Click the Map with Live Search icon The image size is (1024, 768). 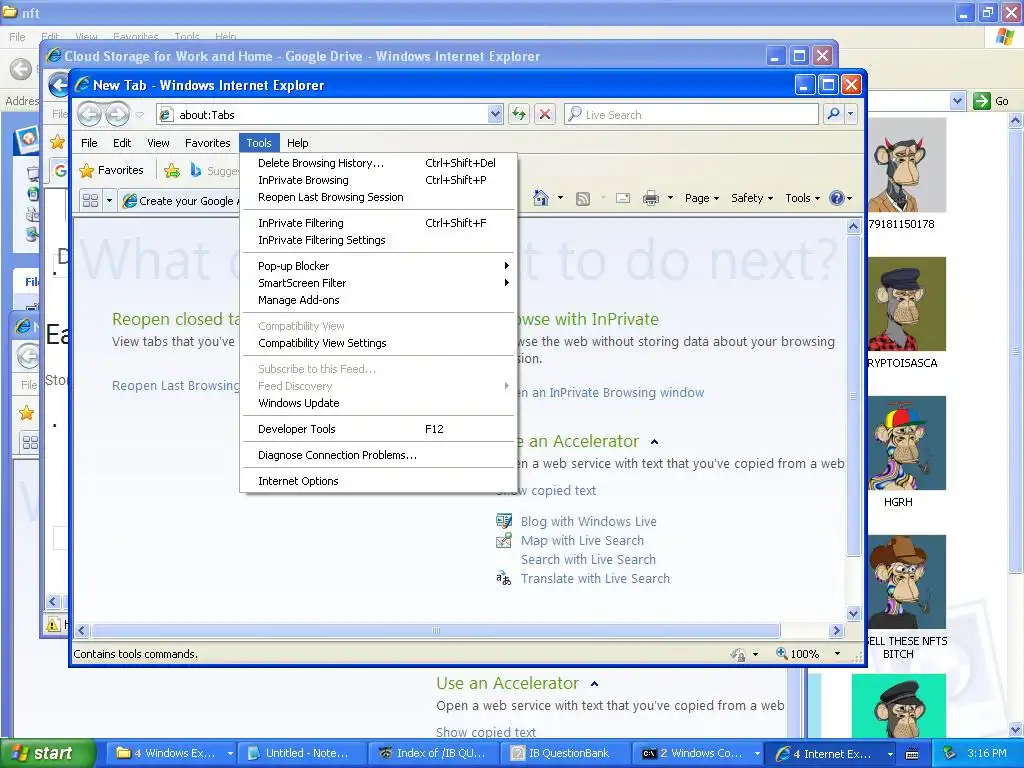click(x=504, y=540)
